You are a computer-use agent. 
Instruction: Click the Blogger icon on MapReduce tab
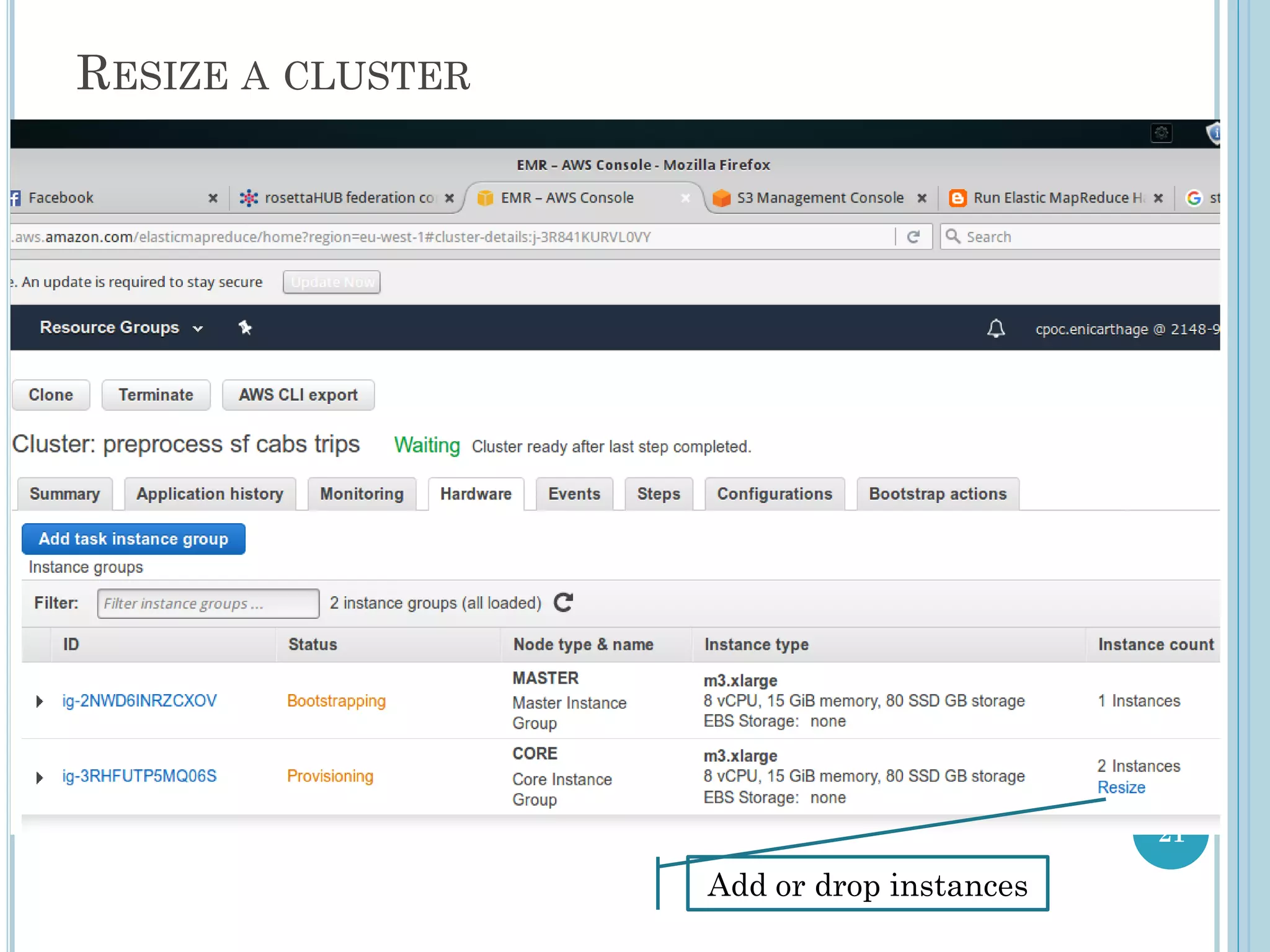point(958,198)
